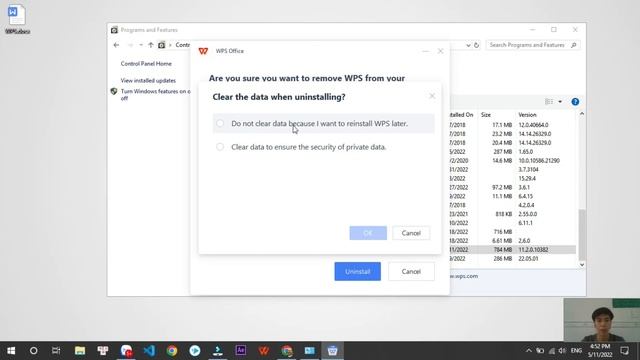Screen dimensions: 640x360
Task: Go up one level in Control Panel
Action: pos(151,45)
